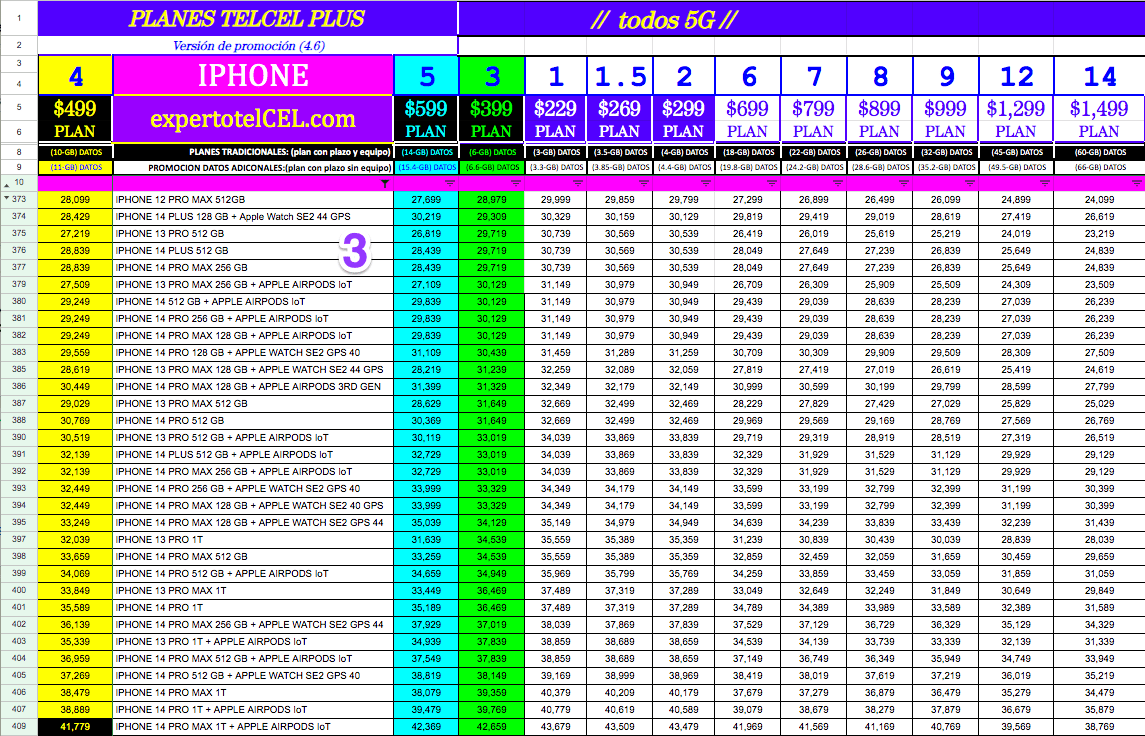Select the 'IPHONE 13 PRO 1T' cell

[253, 540]
